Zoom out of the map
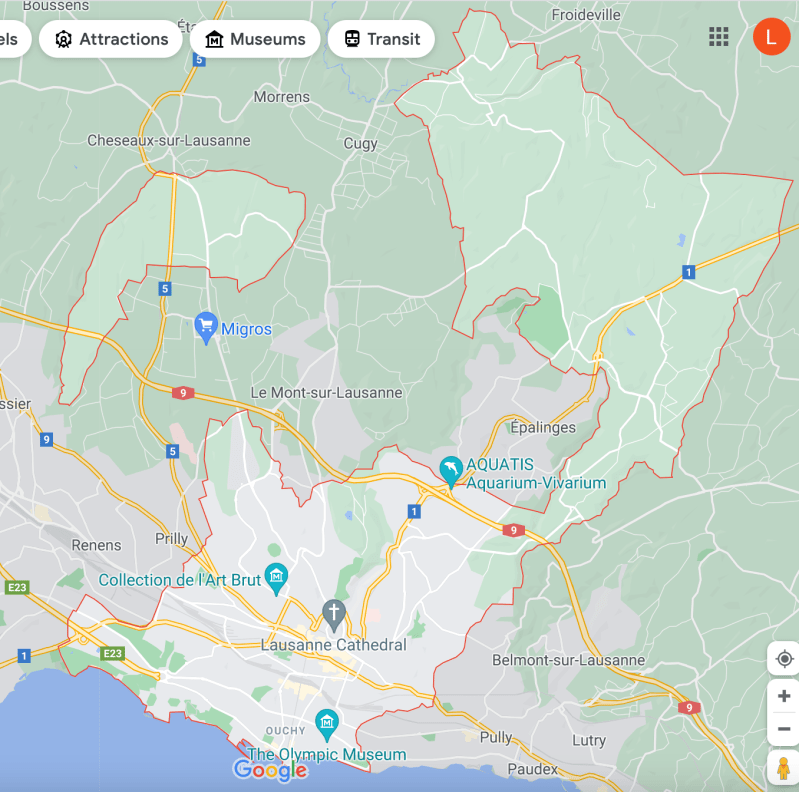 [783, 729]
